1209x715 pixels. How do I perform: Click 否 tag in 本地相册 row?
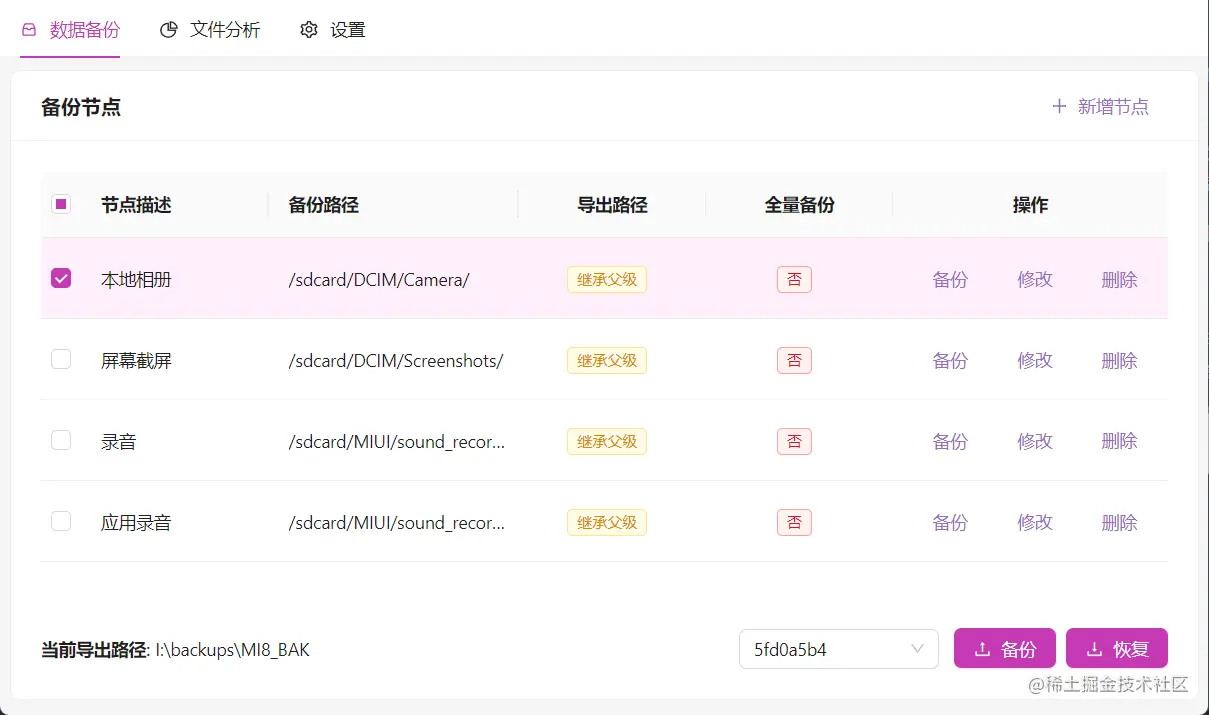[x=794, y=279]
